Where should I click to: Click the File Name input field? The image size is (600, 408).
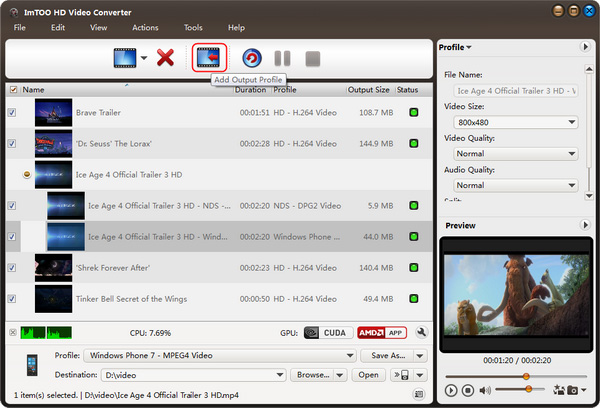click(x=516, y=91)
